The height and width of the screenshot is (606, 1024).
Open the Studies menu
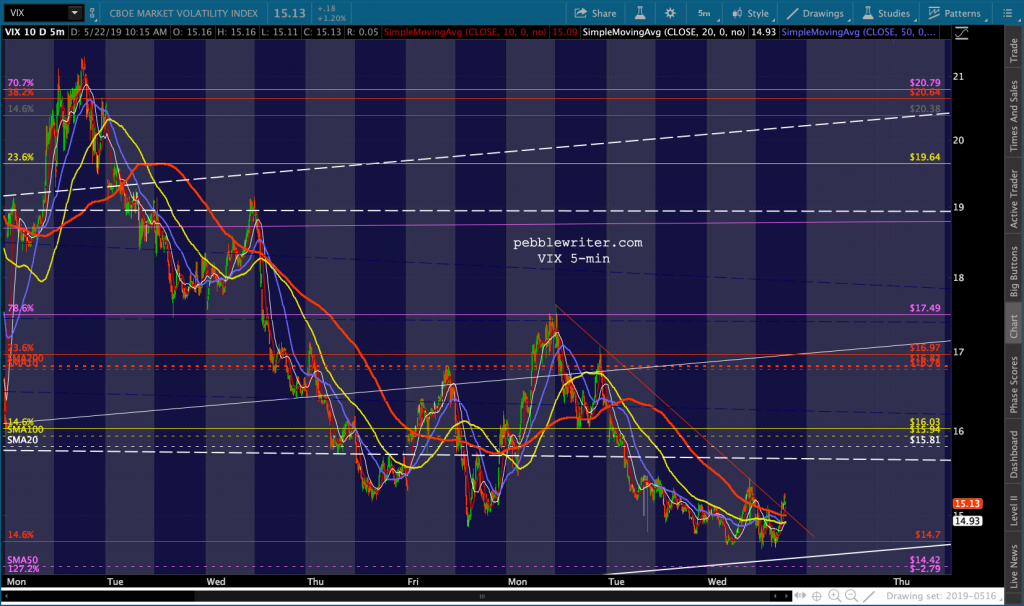[x=886, y=13]
